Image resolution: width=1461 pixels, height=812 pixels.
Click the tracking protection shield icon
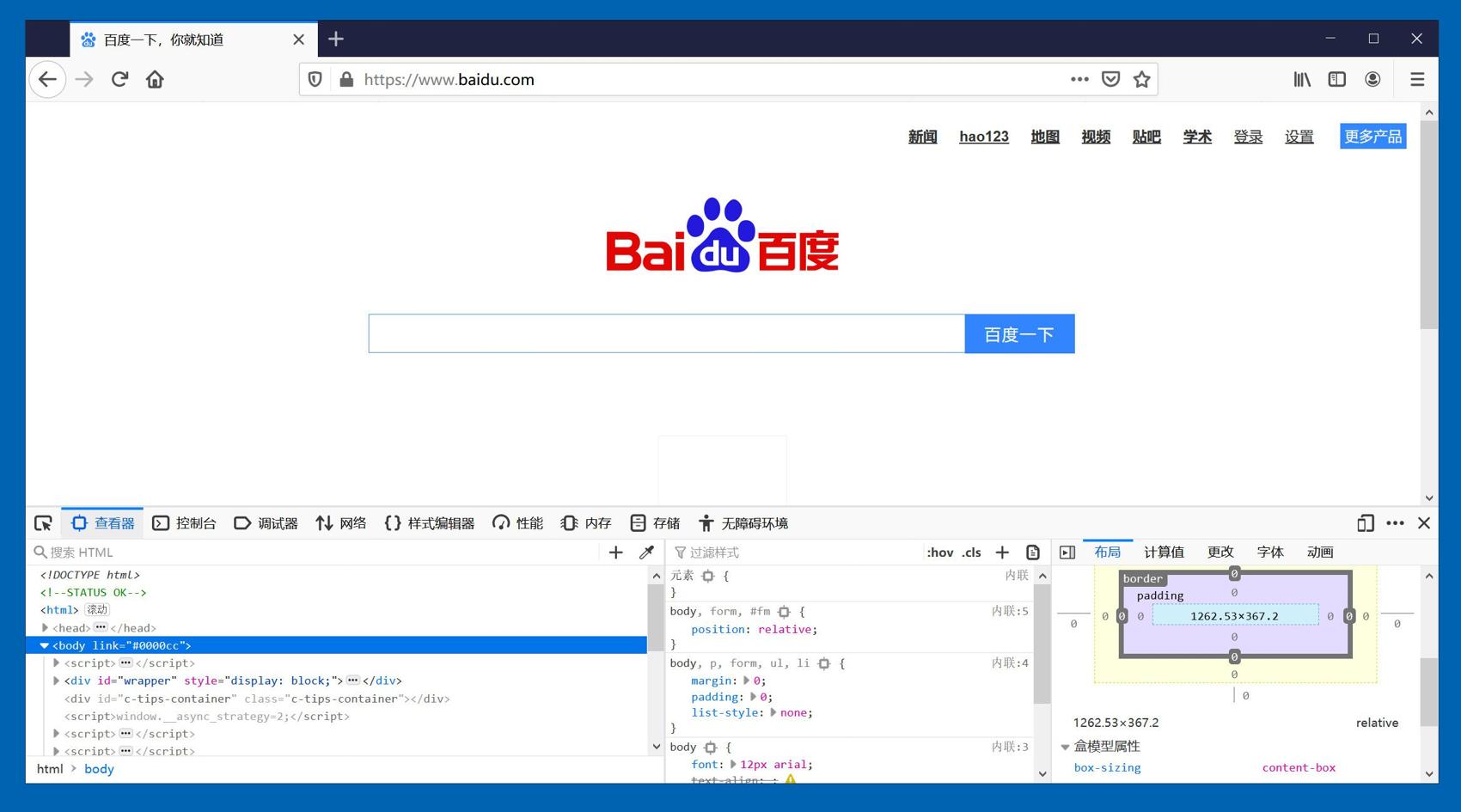tap(315, 79)
